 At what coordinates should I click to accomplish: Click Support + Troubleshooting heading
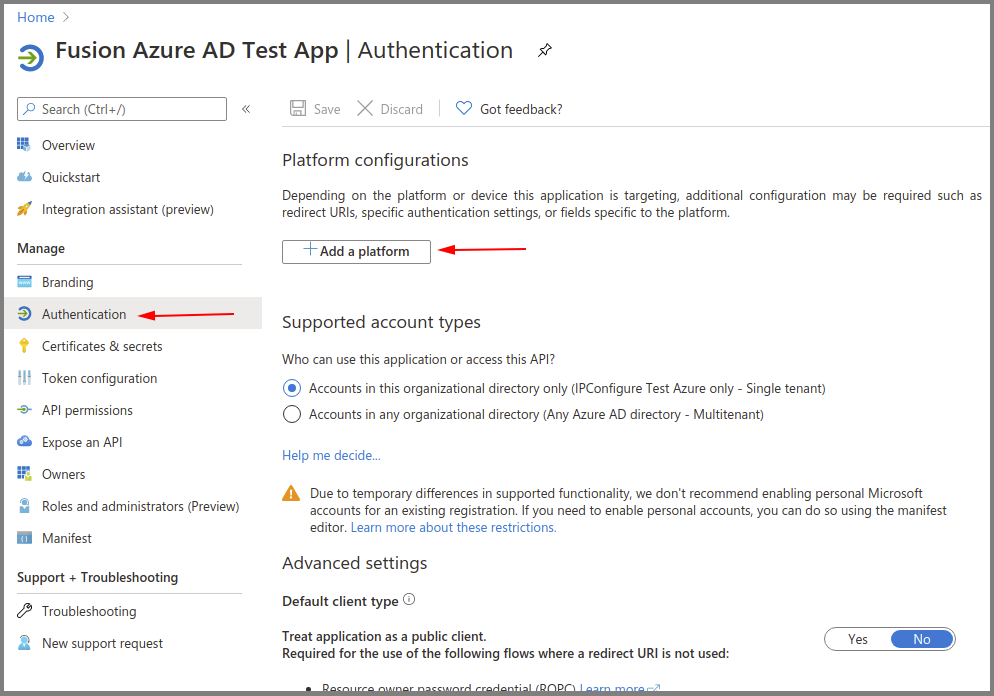coord(98,577)
